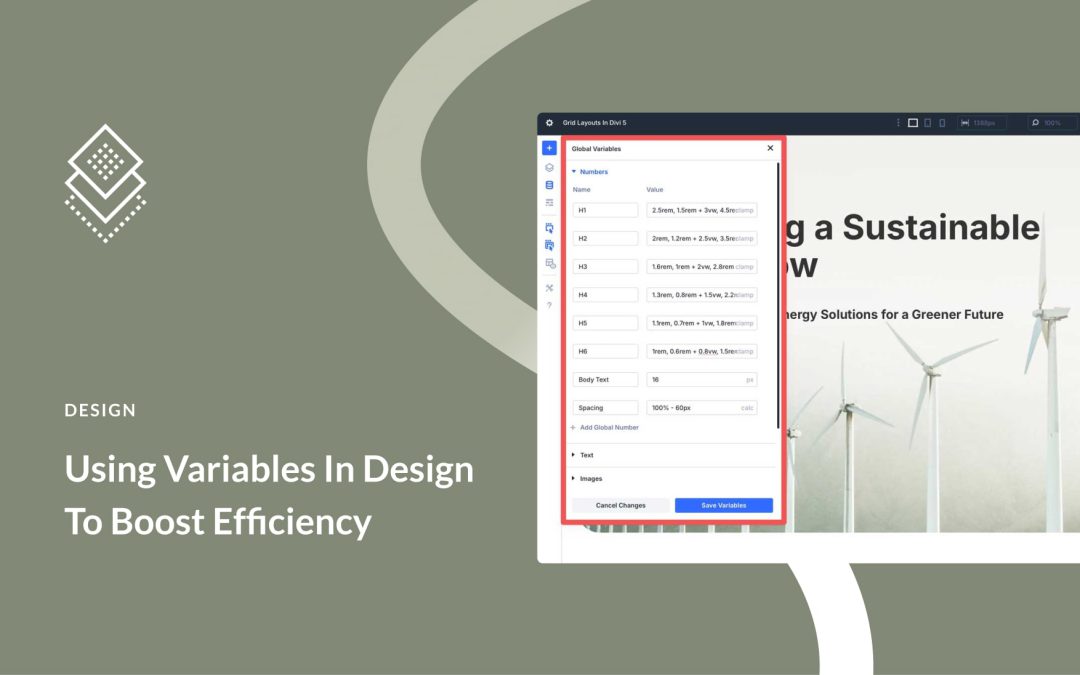The image size is (1080, 675).
Task: Click the 100% zoom field
Action: coord(1052,123)
